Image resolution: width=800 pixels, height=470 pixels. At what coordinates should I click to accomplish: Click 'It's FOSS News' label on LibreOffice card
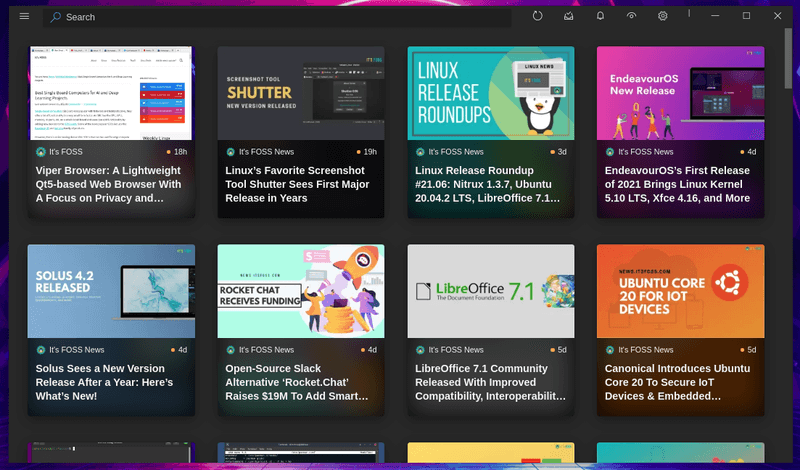point(456,350)
